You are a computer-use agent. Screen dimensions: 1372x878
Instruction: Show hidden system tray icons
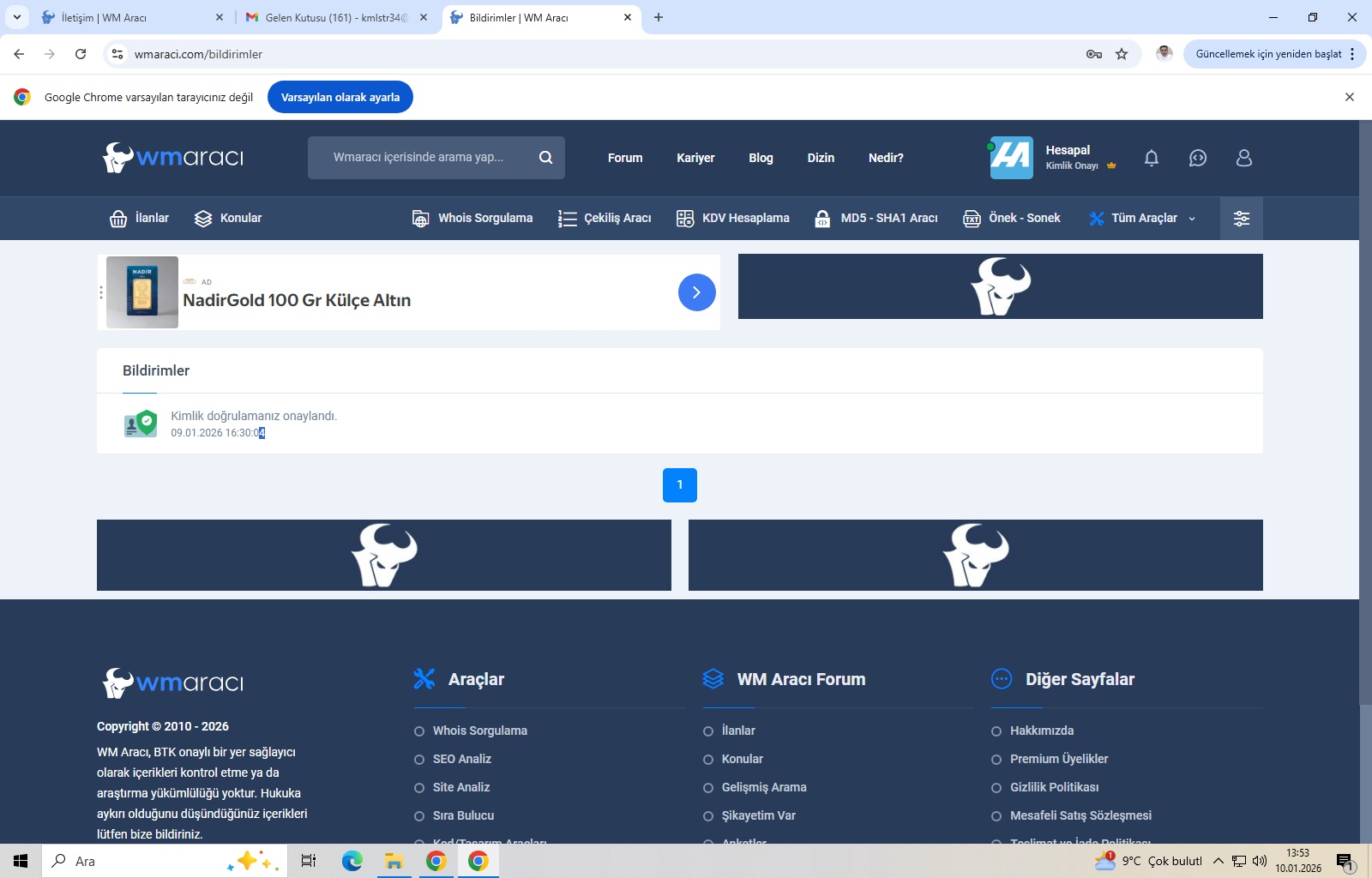point(1219,861)
